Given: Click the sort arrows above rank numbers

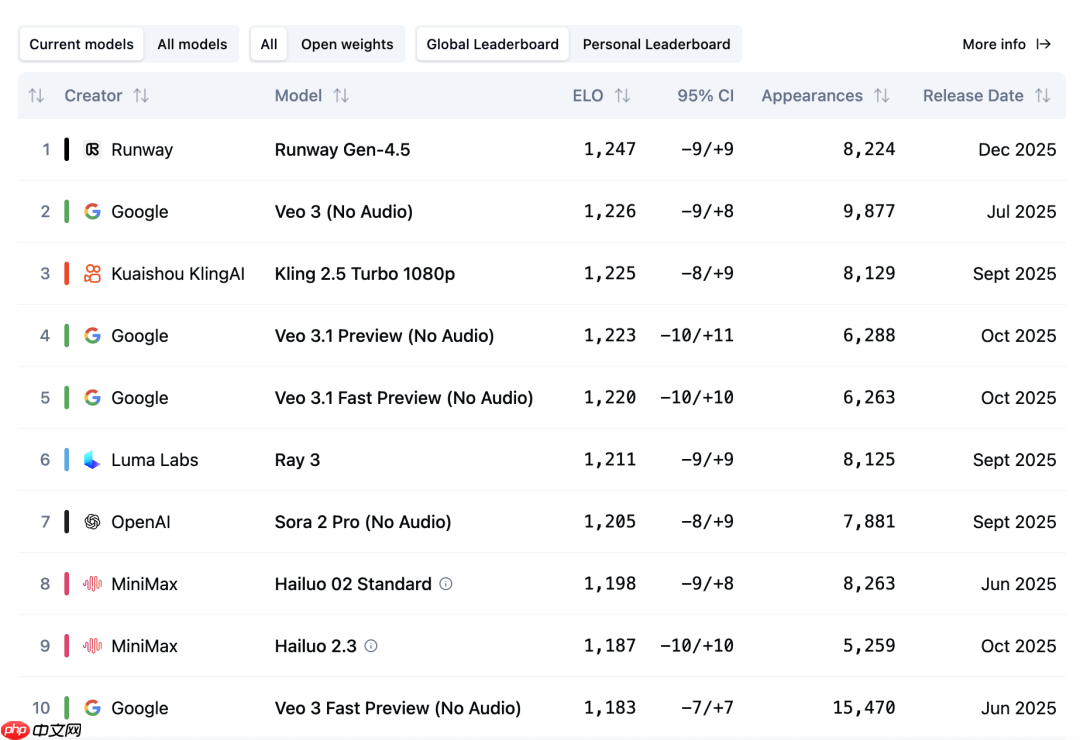Looking at the screenshot, I should point(36,96).
